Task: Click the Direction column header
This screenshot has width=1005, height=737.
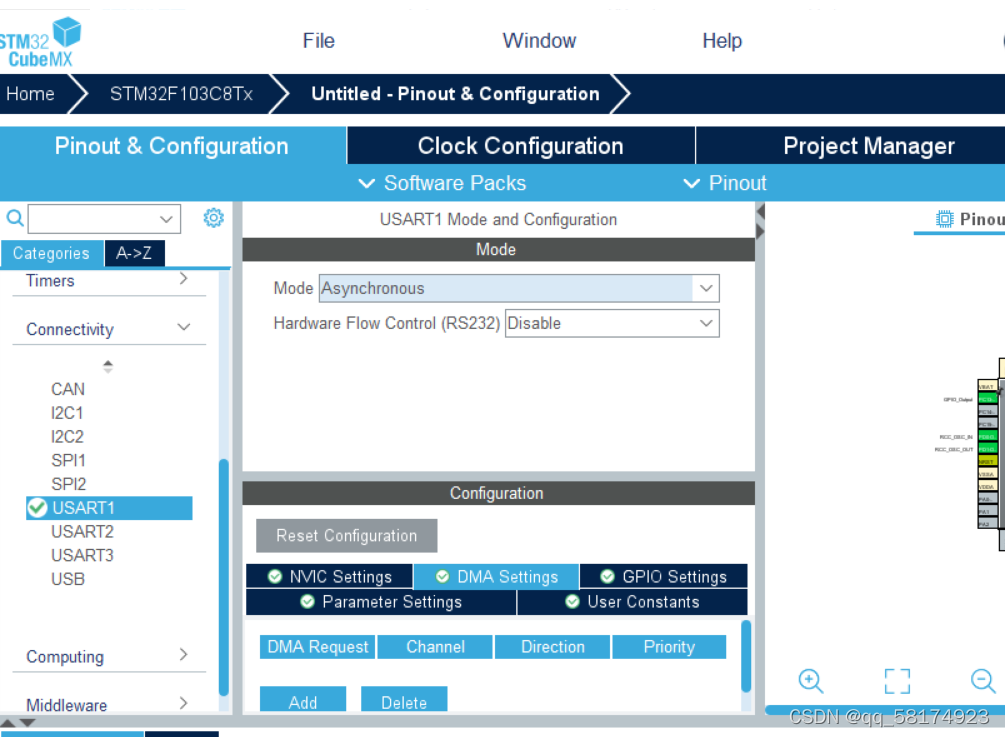Action: point(552,647)
